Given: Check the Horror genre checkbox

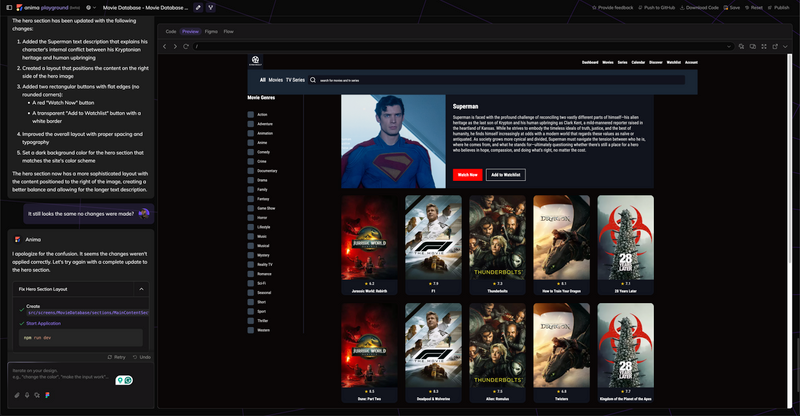Looking at the screenshot, I should [x=251, y=217].
